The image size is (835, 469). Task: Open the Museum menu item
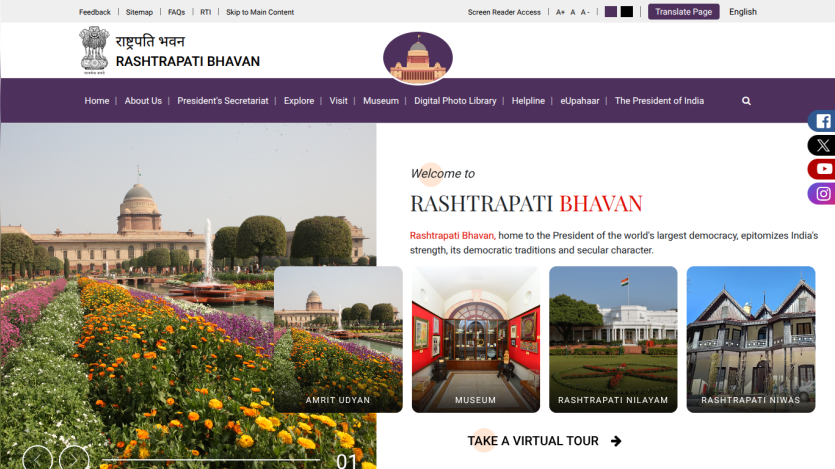[x=381, y=101]
